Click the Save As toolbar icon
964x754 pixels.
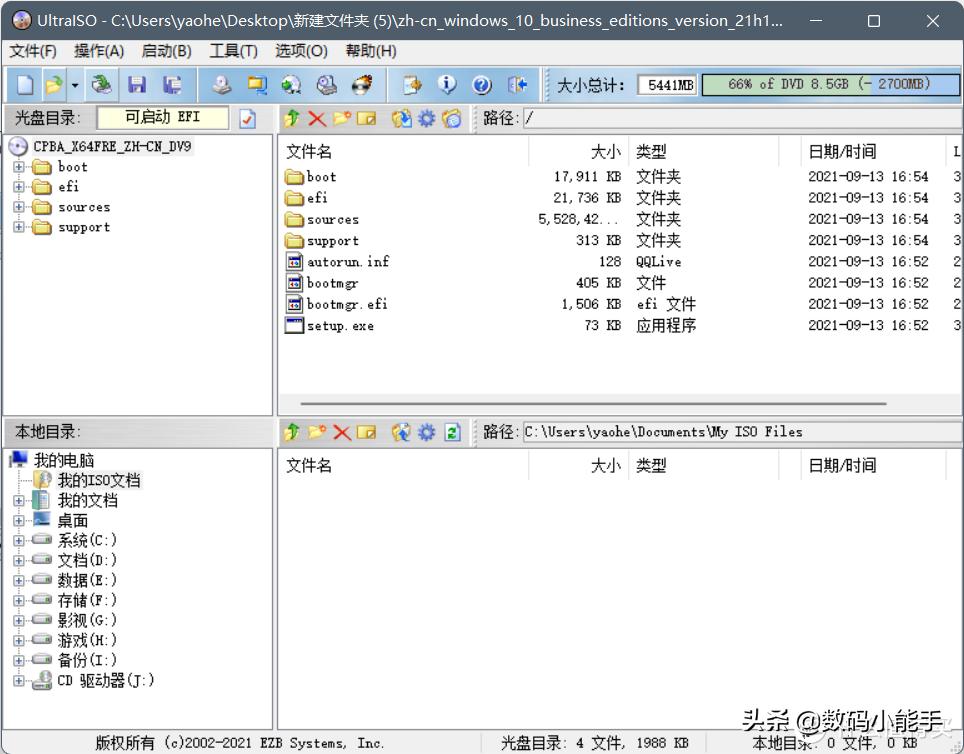click(173, 84)
